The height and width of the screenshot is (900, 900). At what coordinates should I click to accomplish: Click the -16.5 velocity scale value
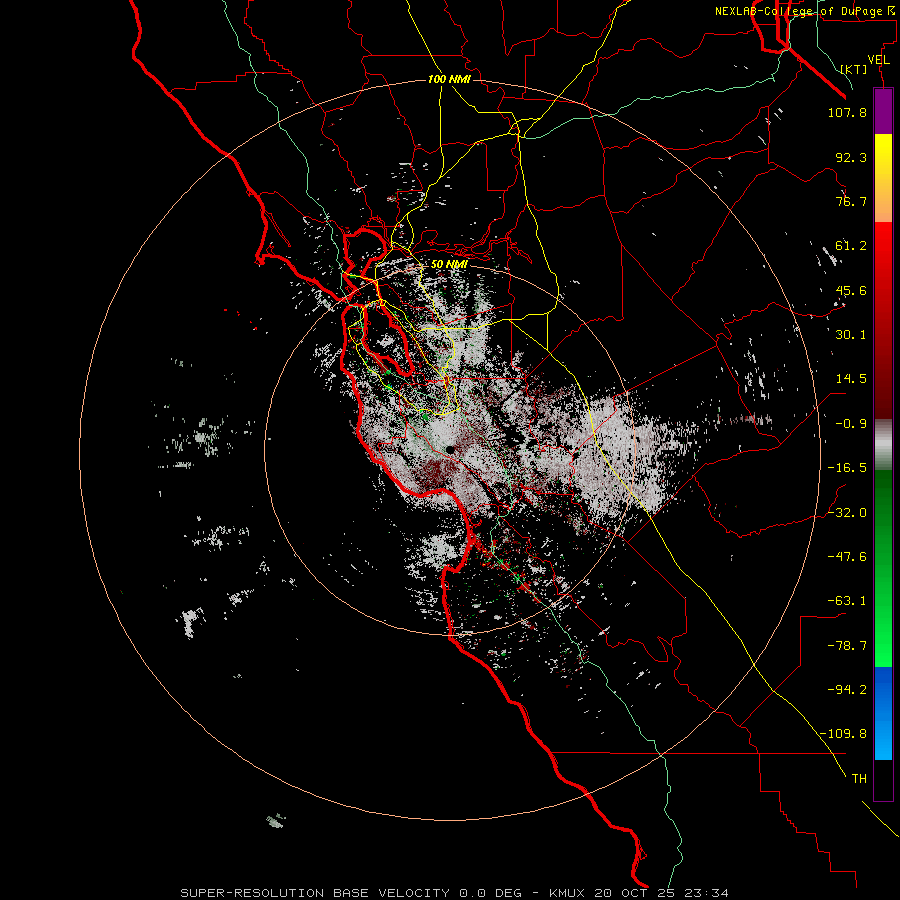point(847,468)
